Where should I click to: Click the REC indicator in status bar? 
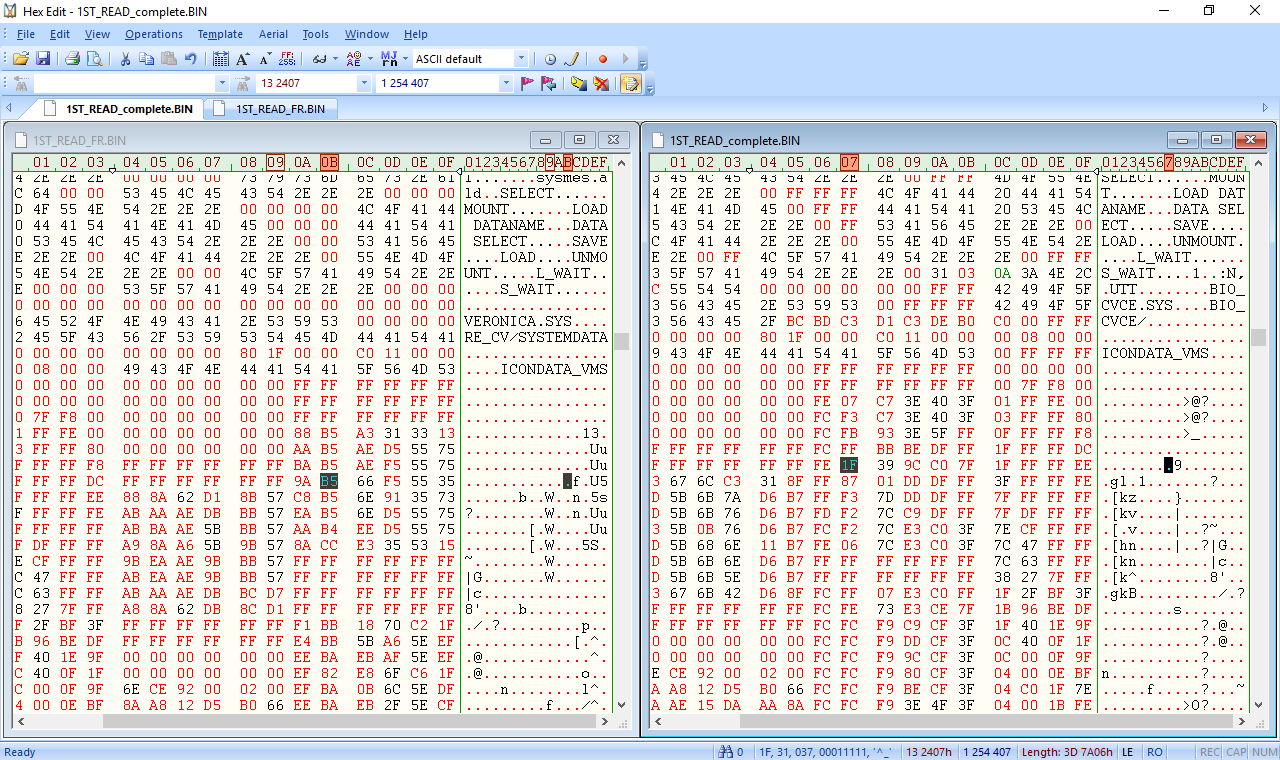coord(1210,752)
